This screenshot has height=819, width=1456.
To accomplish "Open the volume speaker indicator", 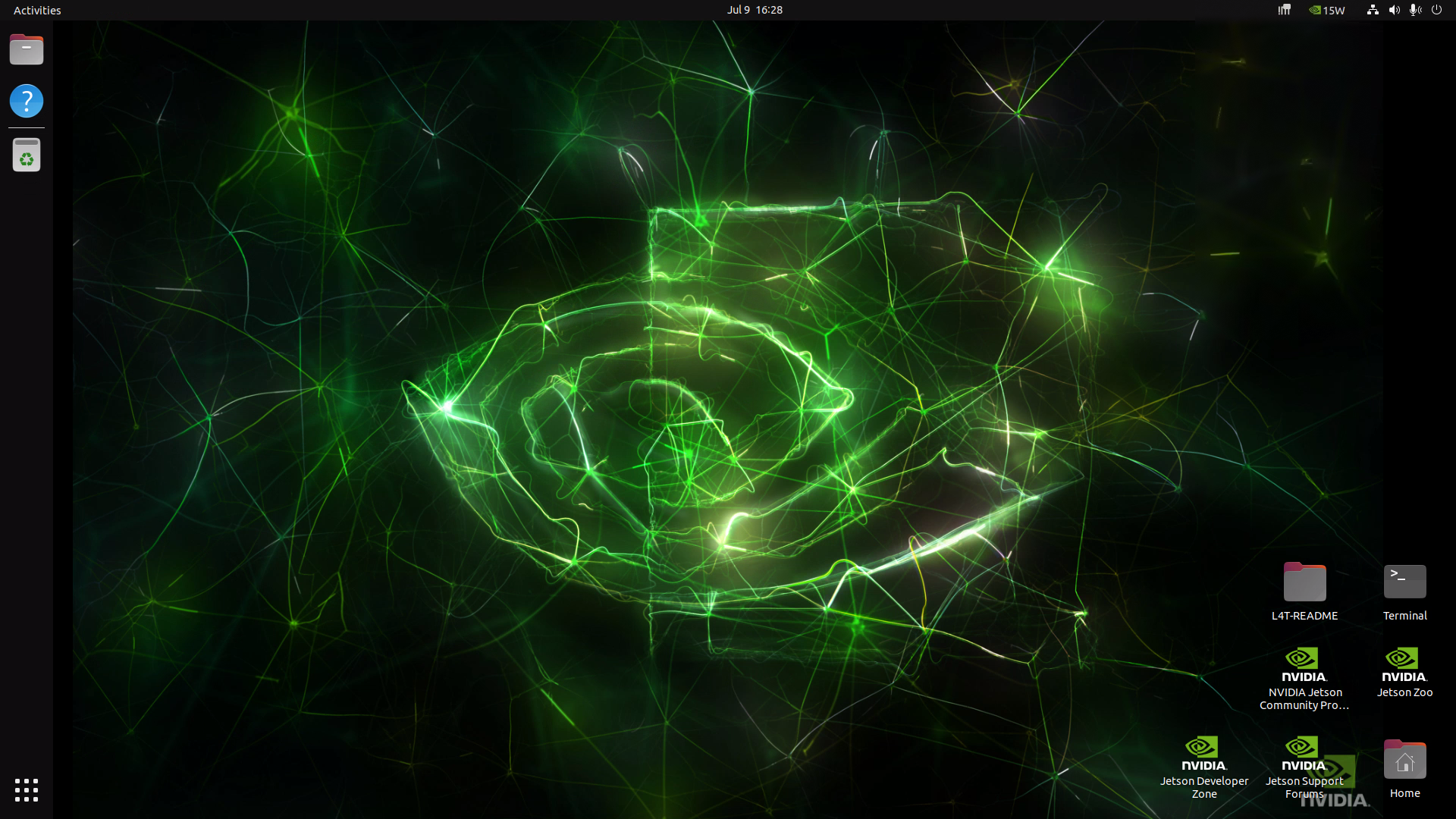I will click(1394, 10).
